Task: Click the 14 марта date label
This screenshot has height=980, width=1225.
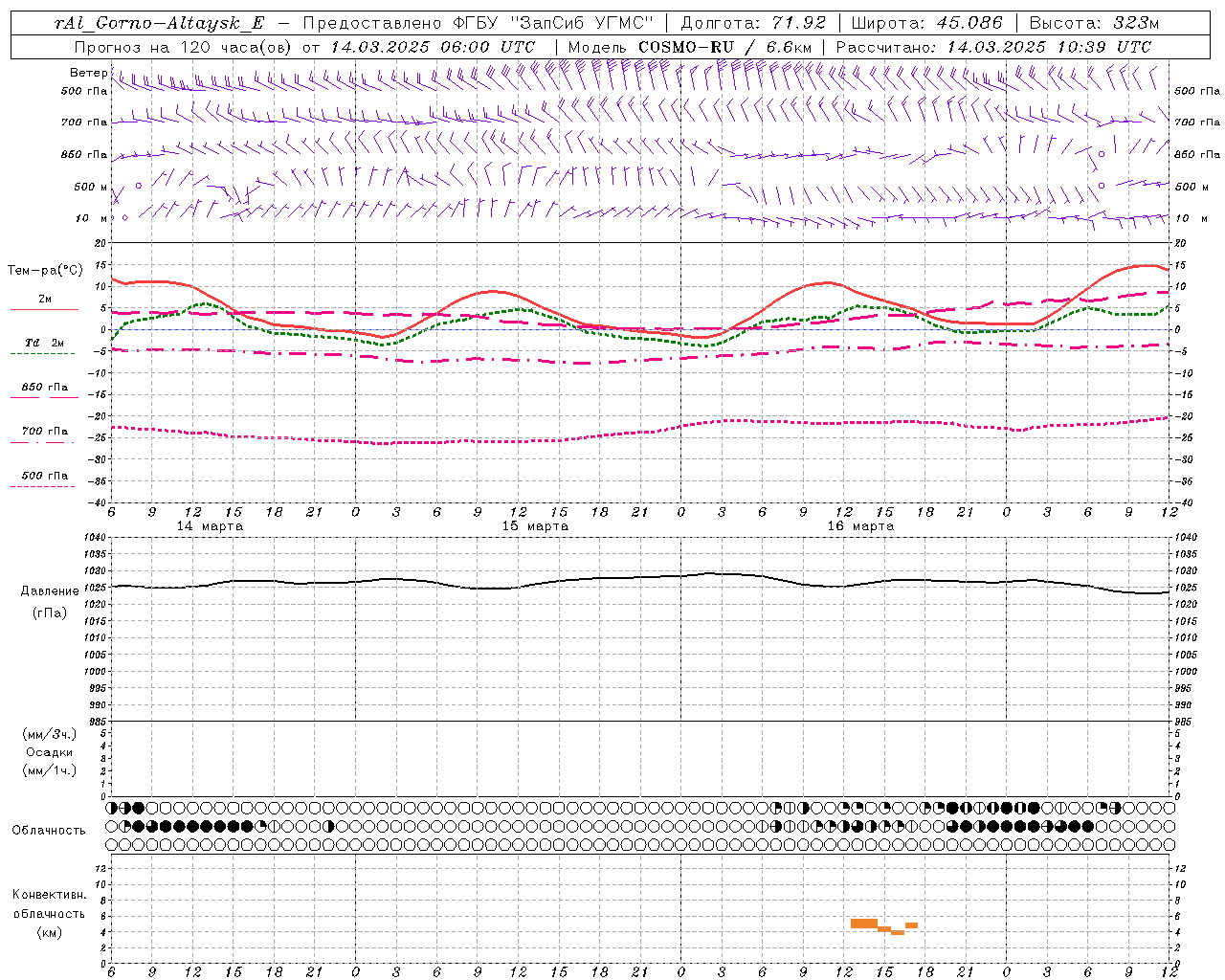Action: 211,526
